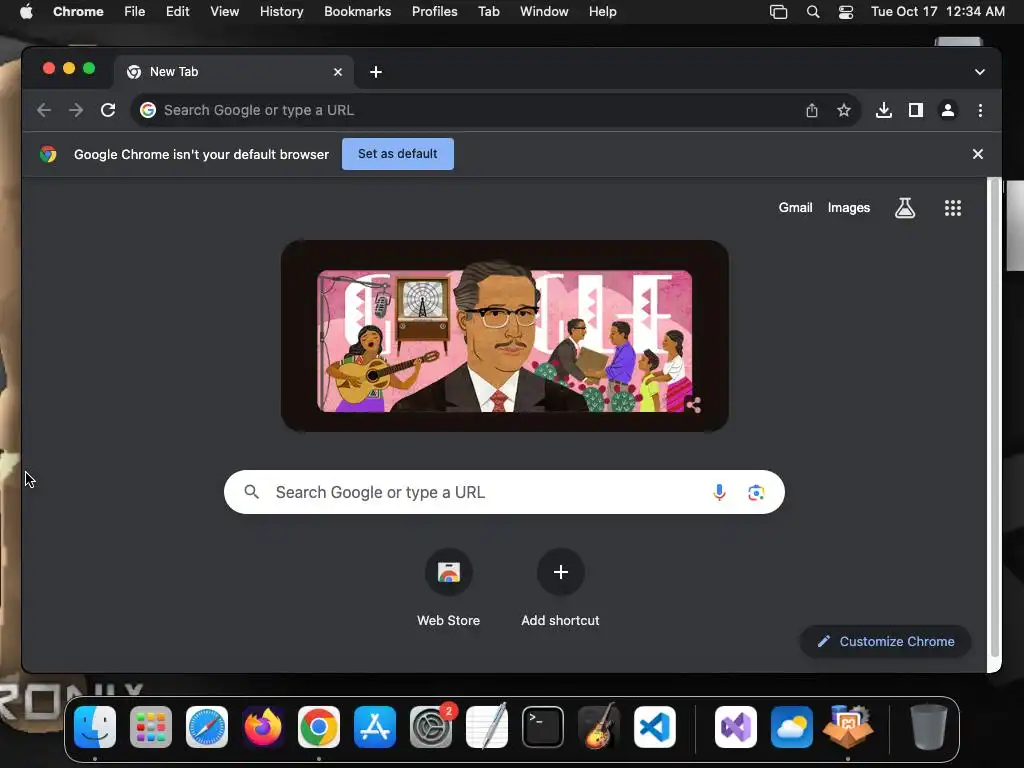Open Images link
This screenshot has height=768, width=1024.
[x=849, y=208]
